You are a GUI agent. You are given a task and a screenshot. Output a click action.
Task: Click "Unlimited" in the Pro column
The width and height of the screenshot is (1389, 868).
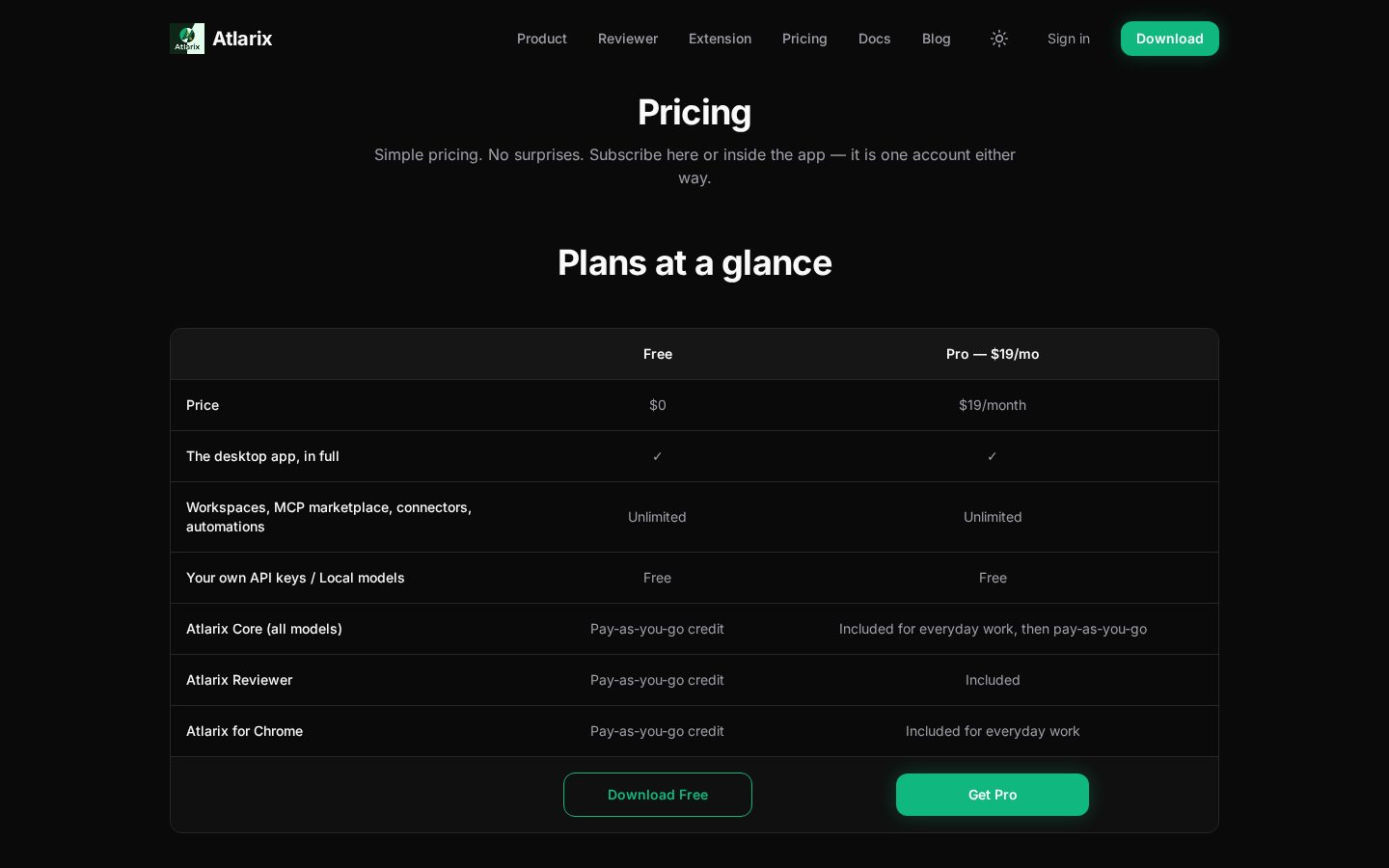tap(993, 517)
